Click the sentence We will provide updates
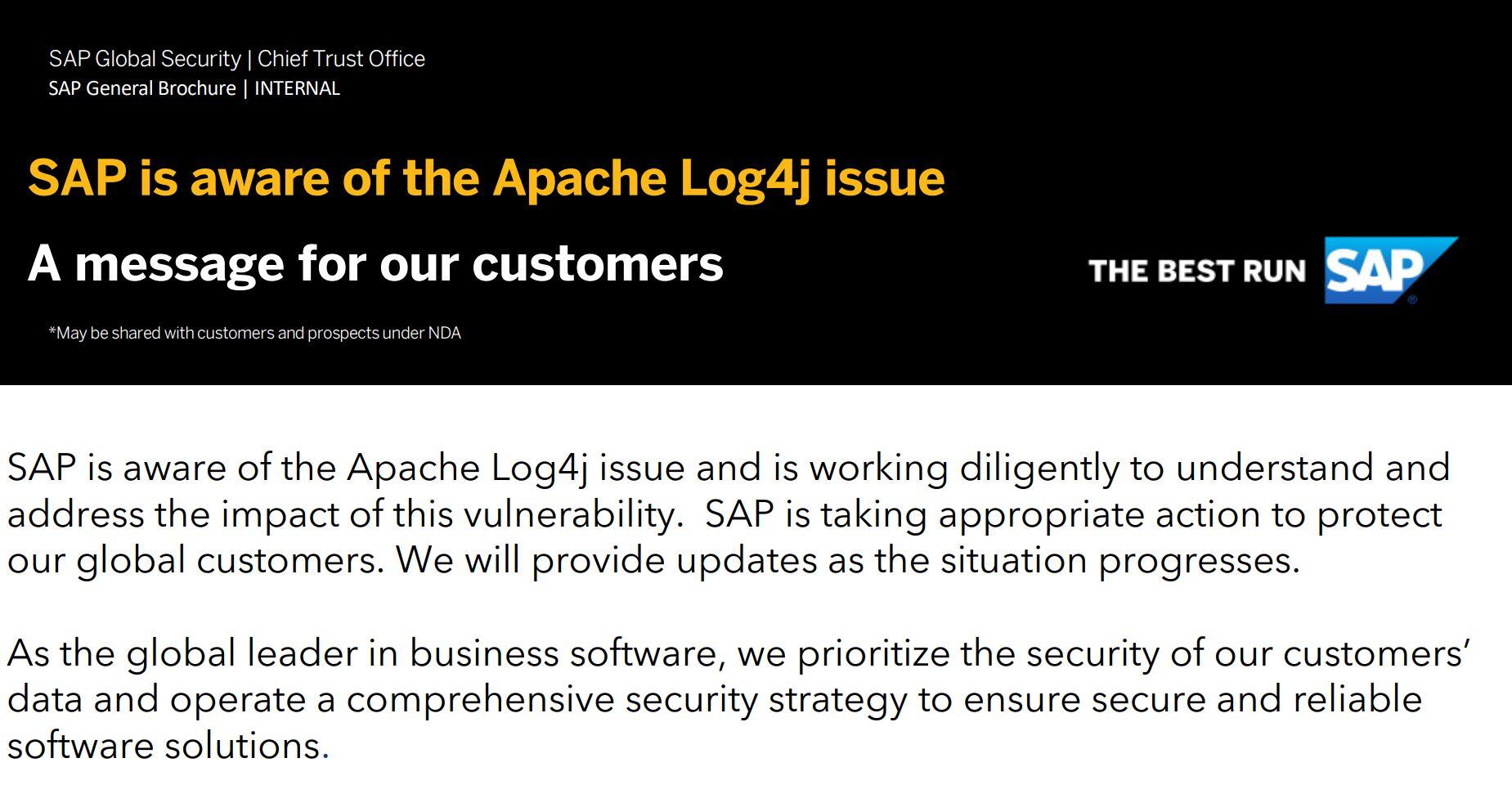1512x794 pixels. tap(848, 561)
